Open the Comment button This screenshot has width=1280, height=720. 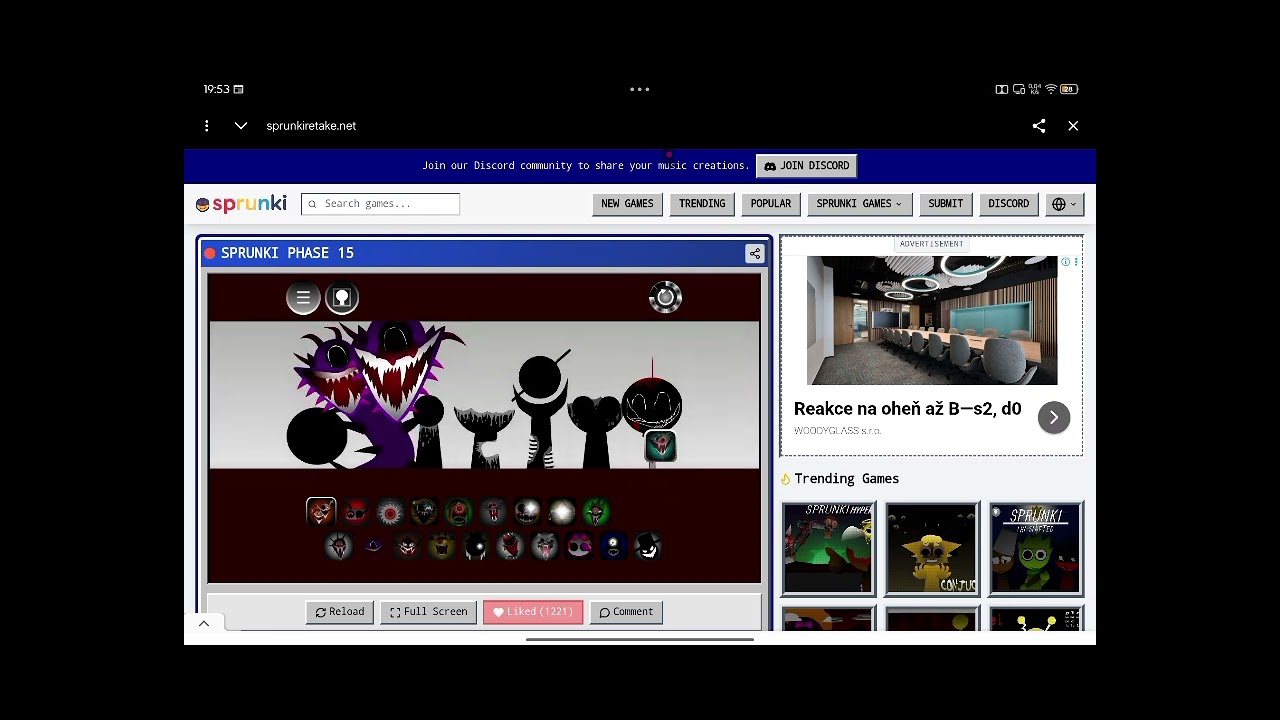[x=626, y=612]
